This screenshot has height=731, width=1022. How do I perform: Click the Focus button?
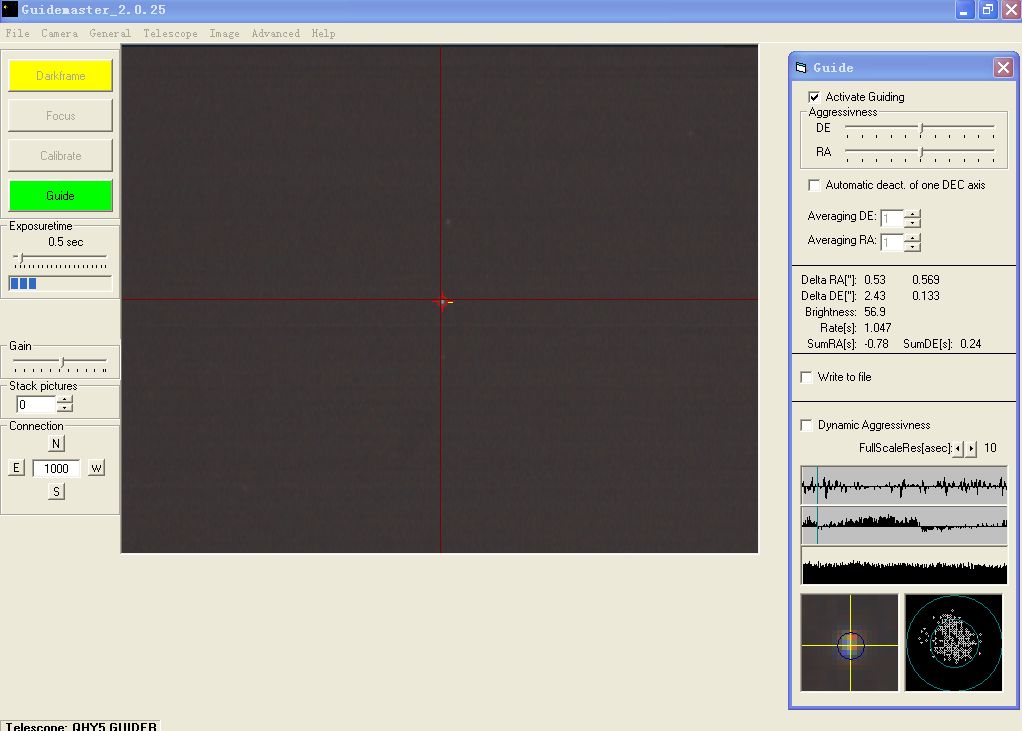coord(60,115)
